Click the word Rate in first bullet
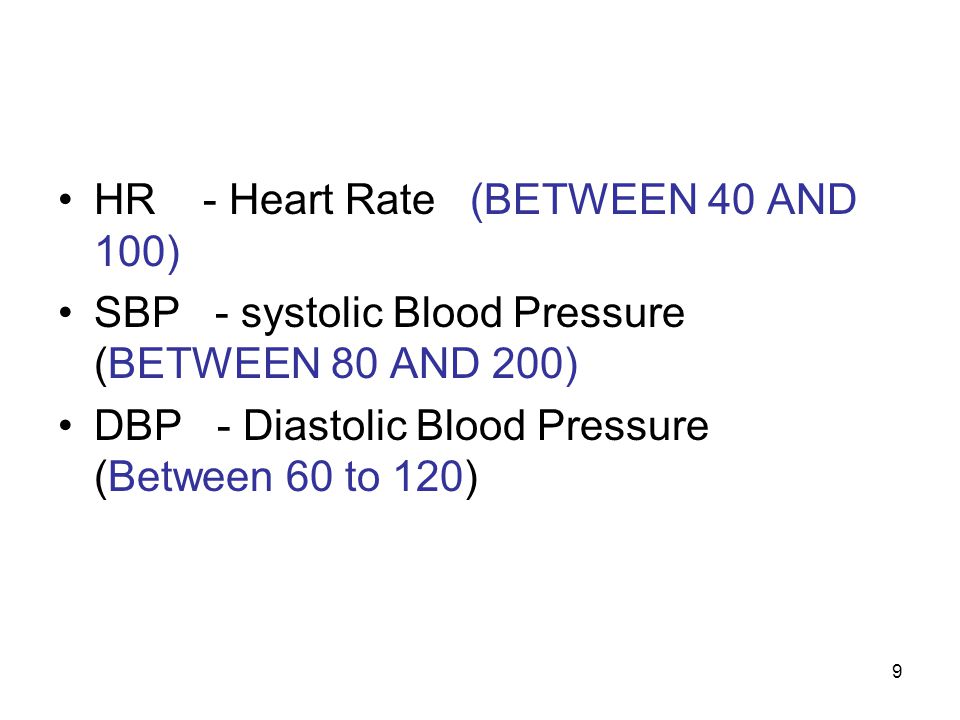Viewport: 960px width, 720px height. [390, 200]
